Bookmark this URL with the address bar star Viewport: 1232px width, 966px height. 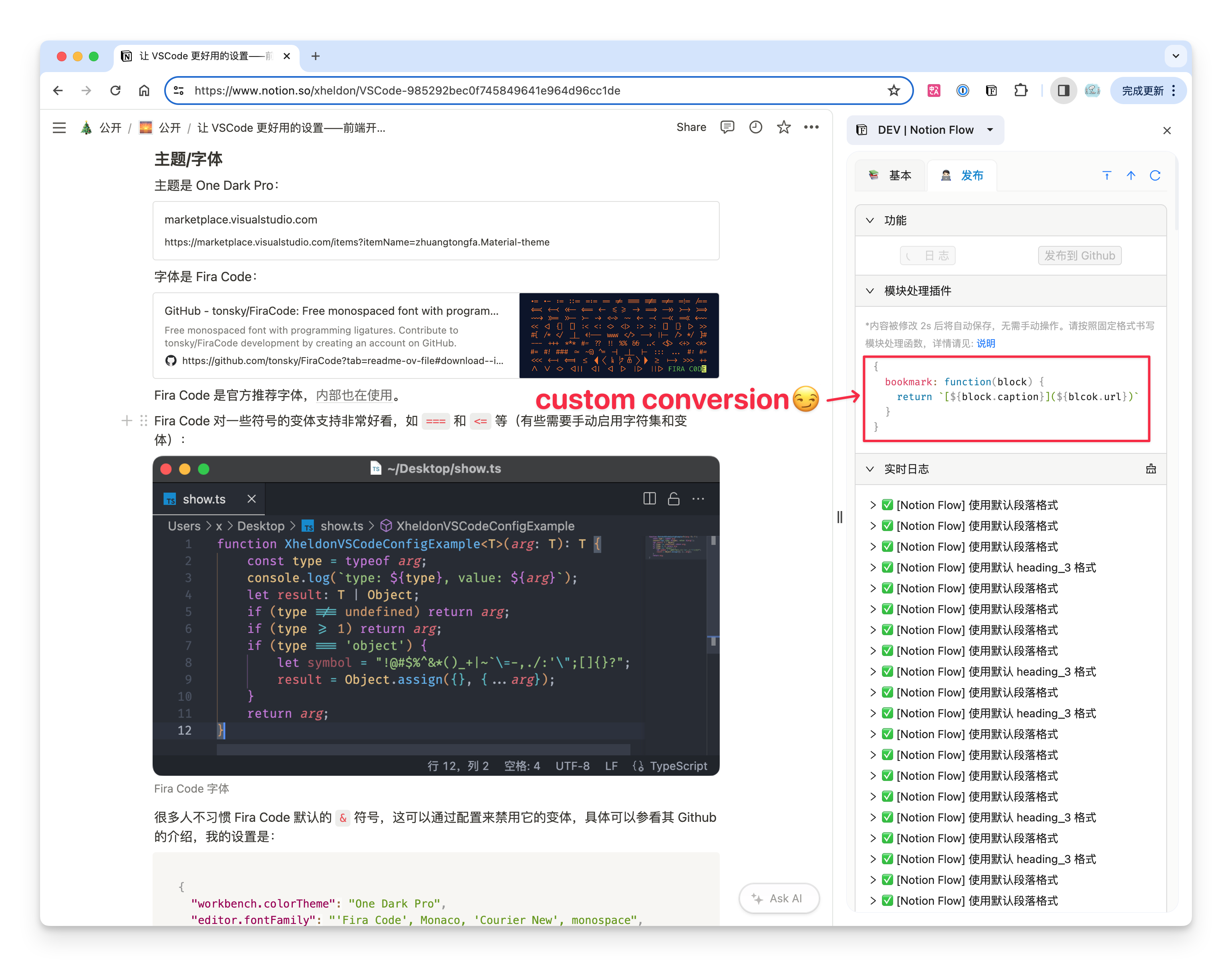tap(893, 91)
